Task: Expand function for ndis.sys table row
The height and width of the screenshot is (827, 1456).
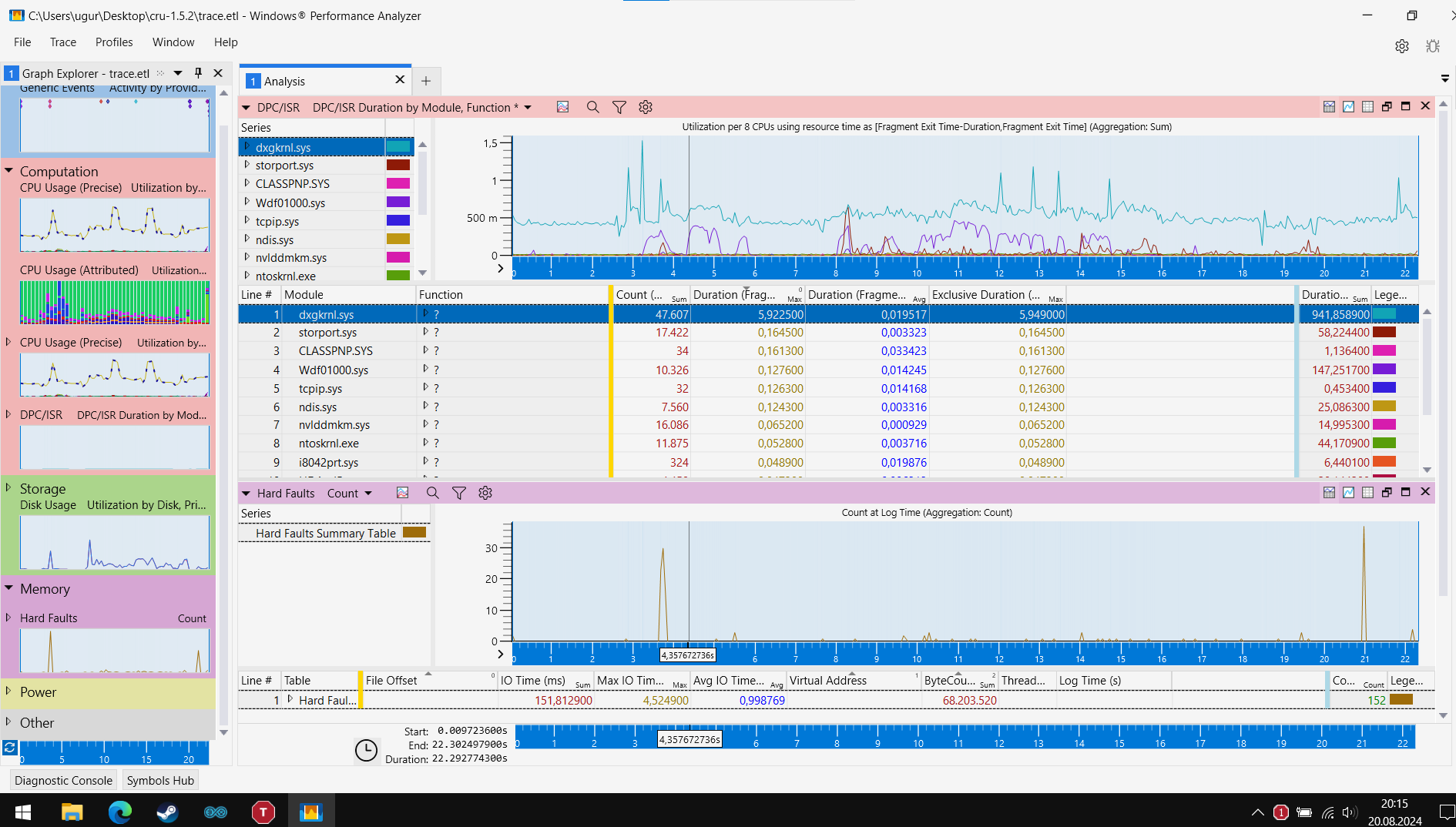Action: coord(425,406)
